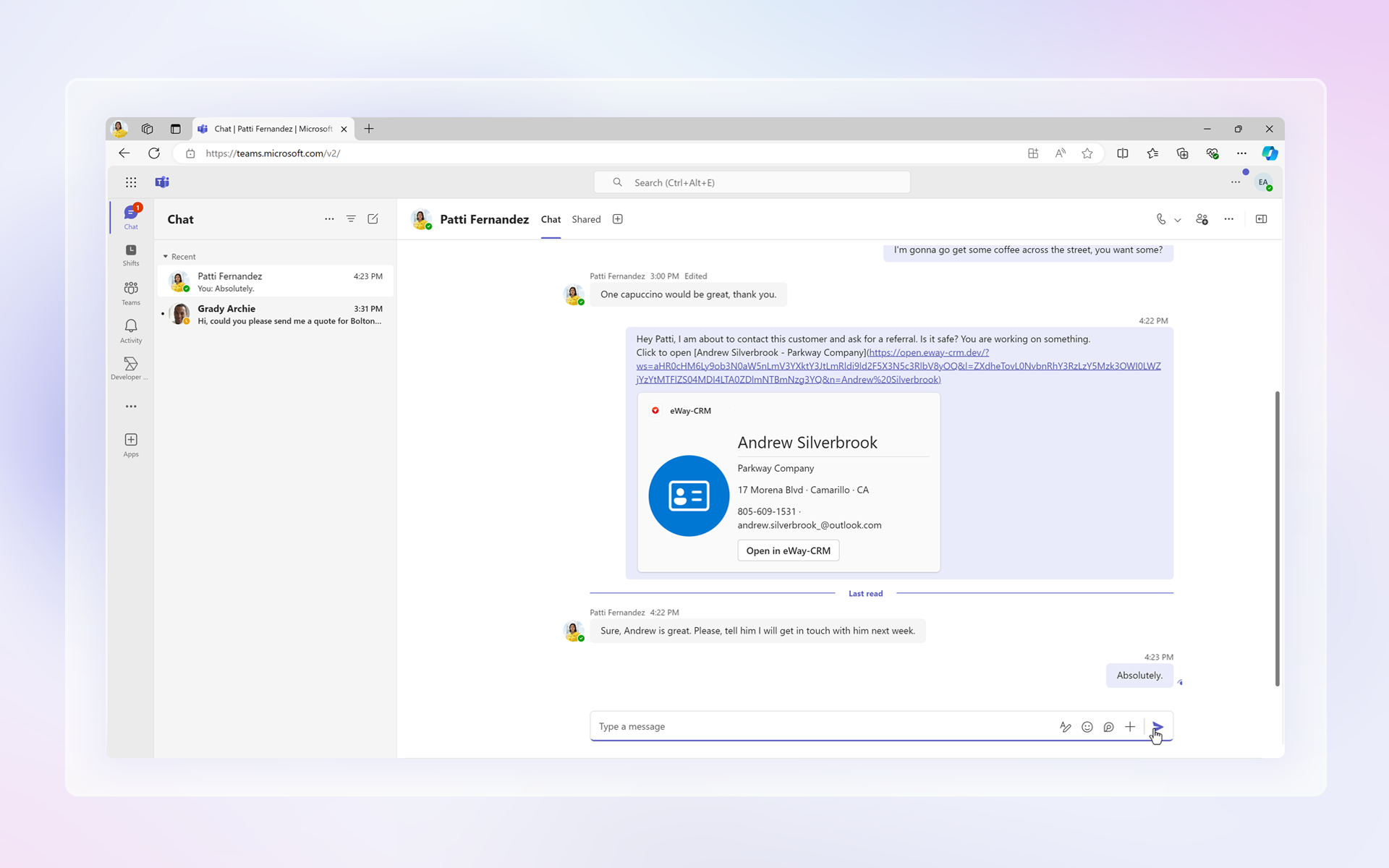Screen dimensions: 1389x868
Task: Pop out chat into new window
Action: [x=1262, y=219]
